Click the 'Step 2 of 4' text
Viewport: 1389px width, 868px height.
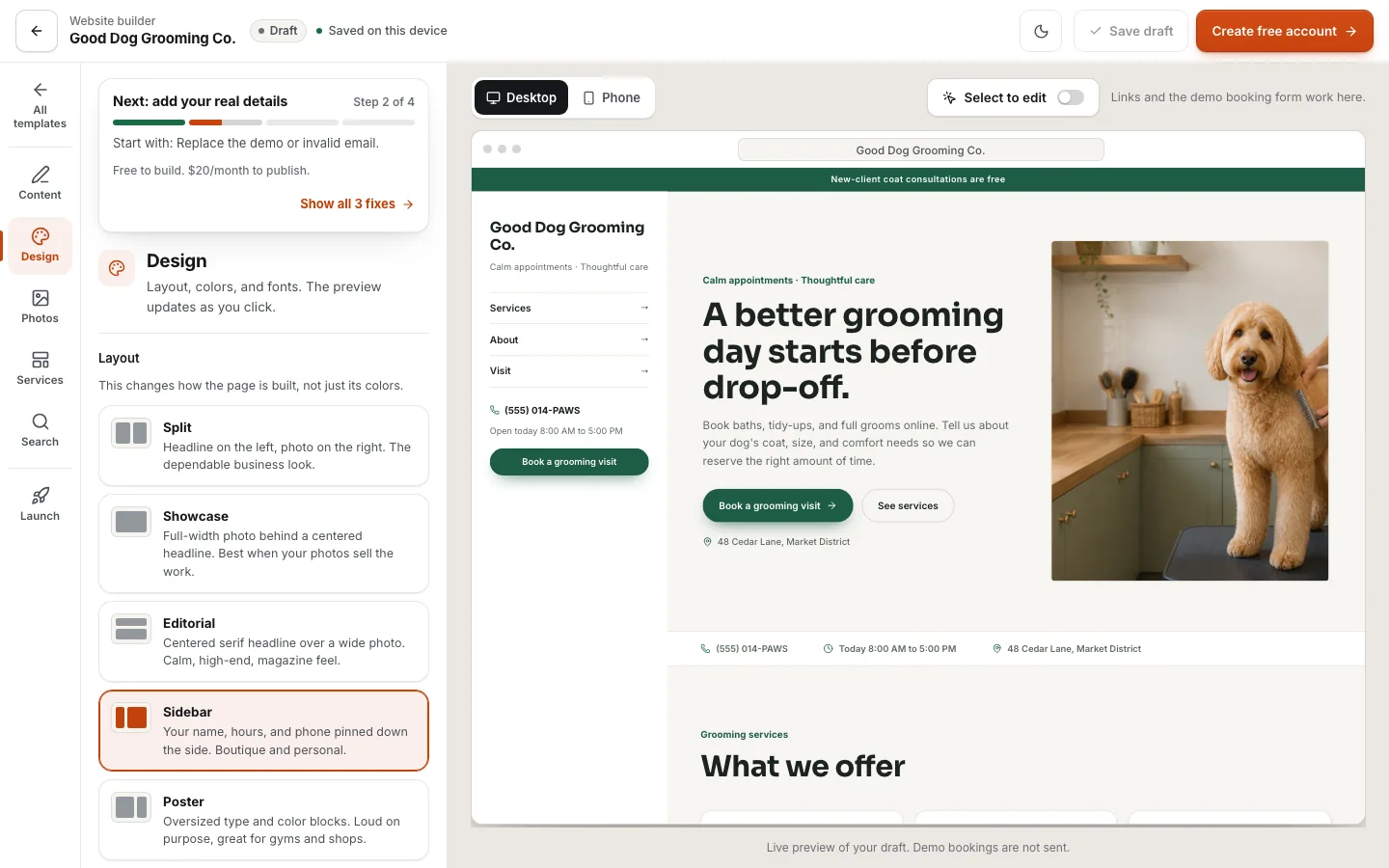(x=384, y=101)
